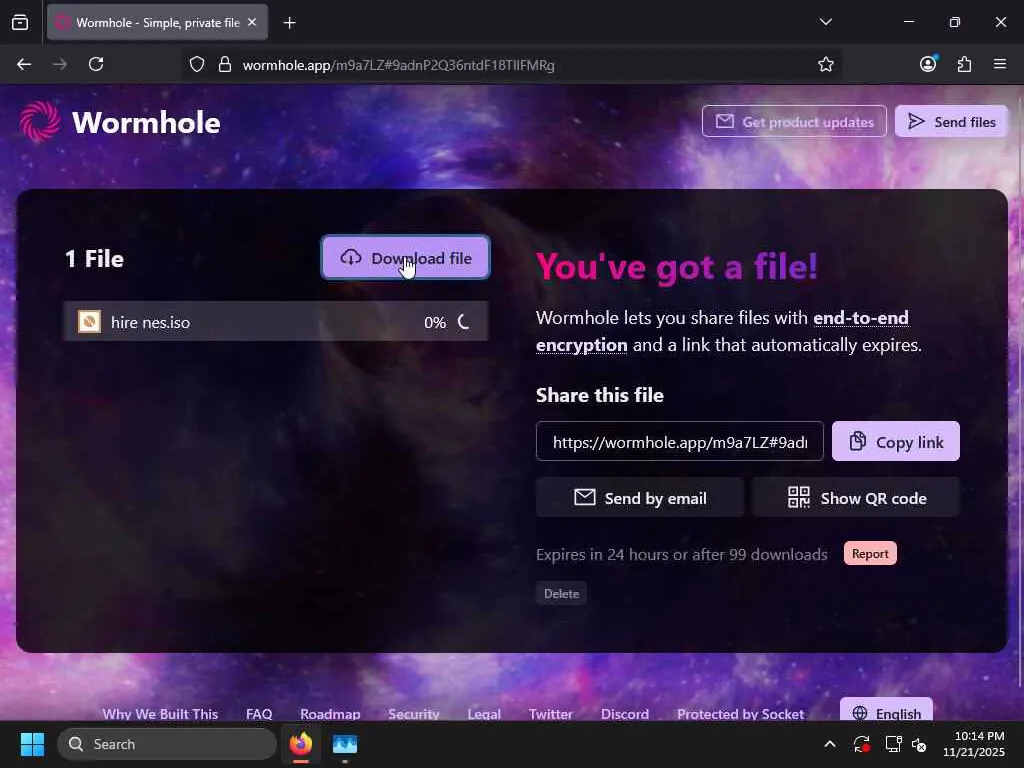Click the loading spinner next to 0%
Screen dimensions: 1024x768
[x=464, y=321]
